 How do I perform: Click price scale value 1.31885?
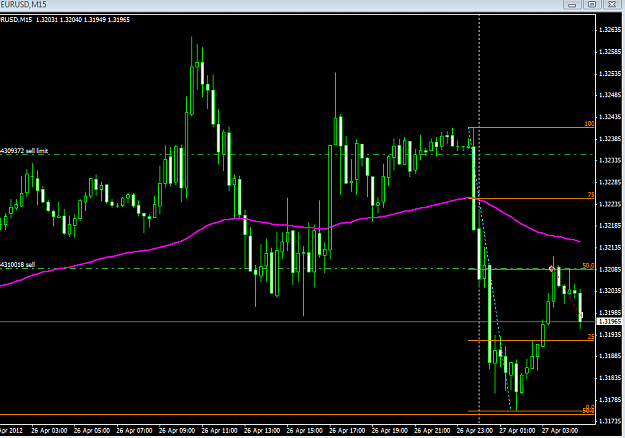pos(610,356)
